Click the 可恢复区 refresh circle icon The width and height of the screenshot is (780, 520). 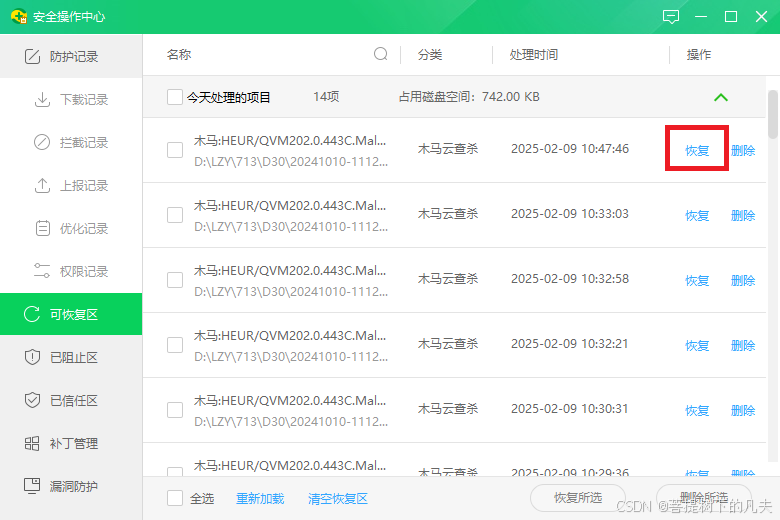(x=32, y=314)
